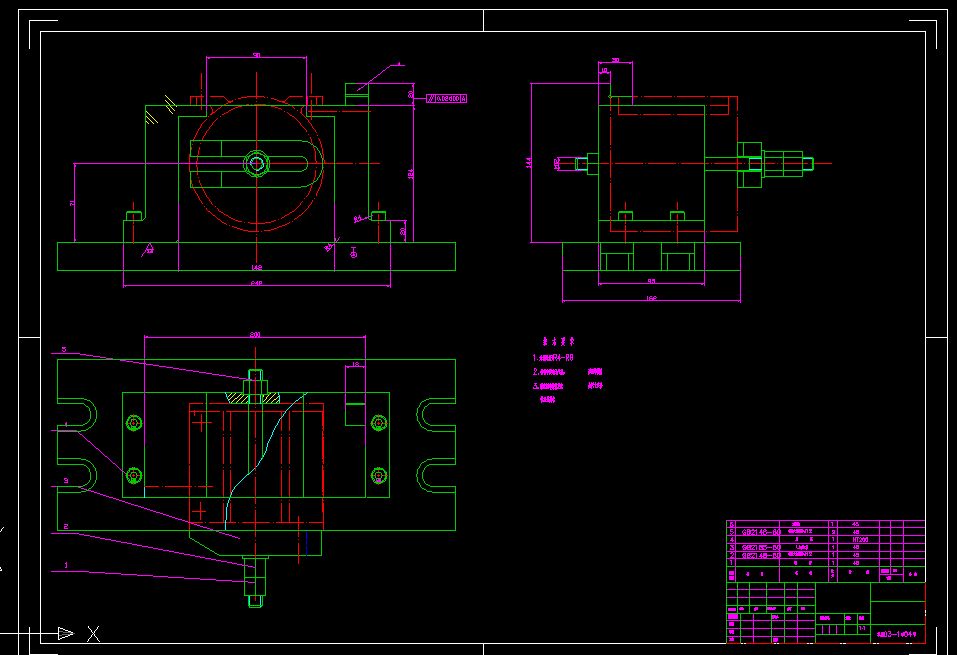Pick the cyan center bolt circle in front view
The width and height of the screenshot is (957, 655).
click(256, 164)
